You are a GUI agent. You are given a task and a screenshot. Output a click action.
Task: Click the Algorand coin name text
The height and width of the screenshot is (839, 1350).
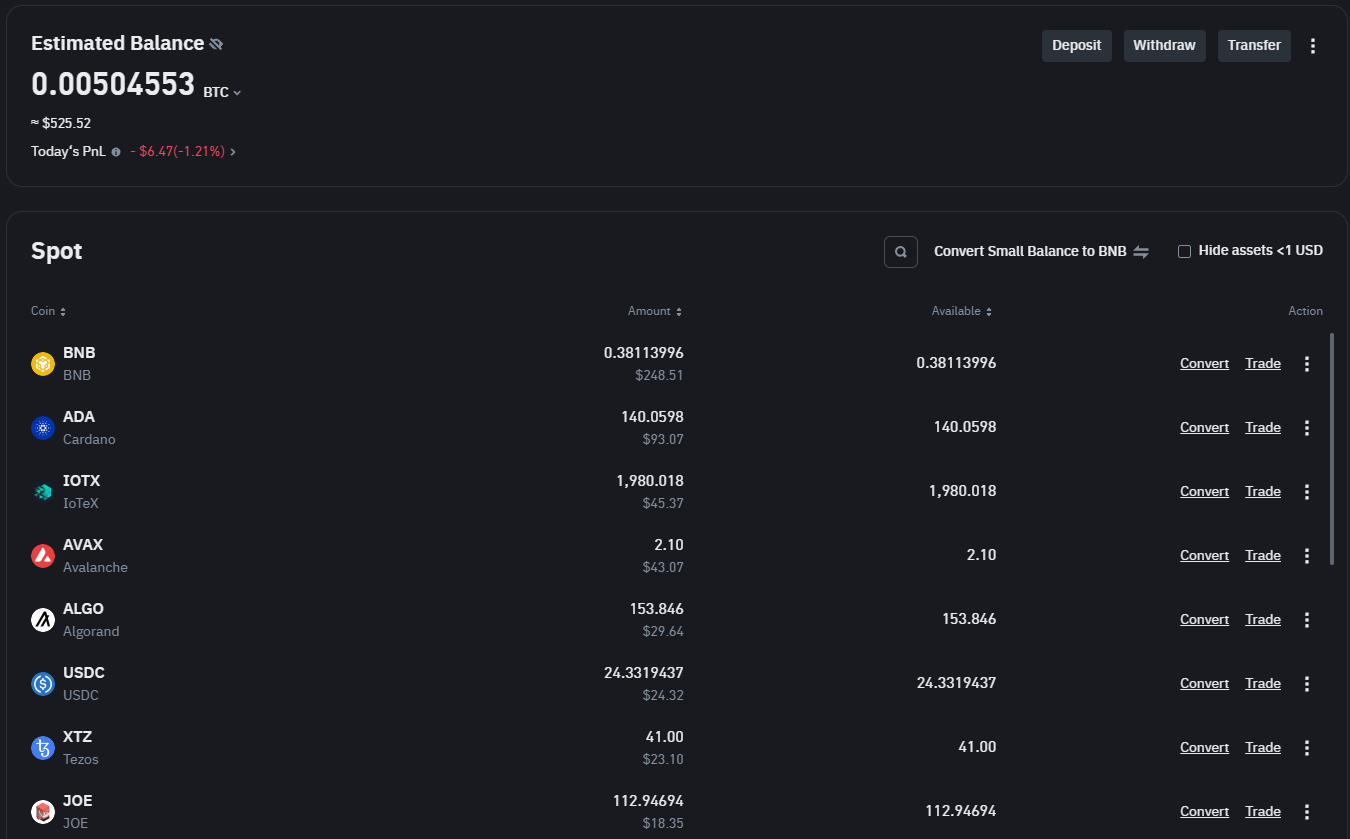(91, 632)
